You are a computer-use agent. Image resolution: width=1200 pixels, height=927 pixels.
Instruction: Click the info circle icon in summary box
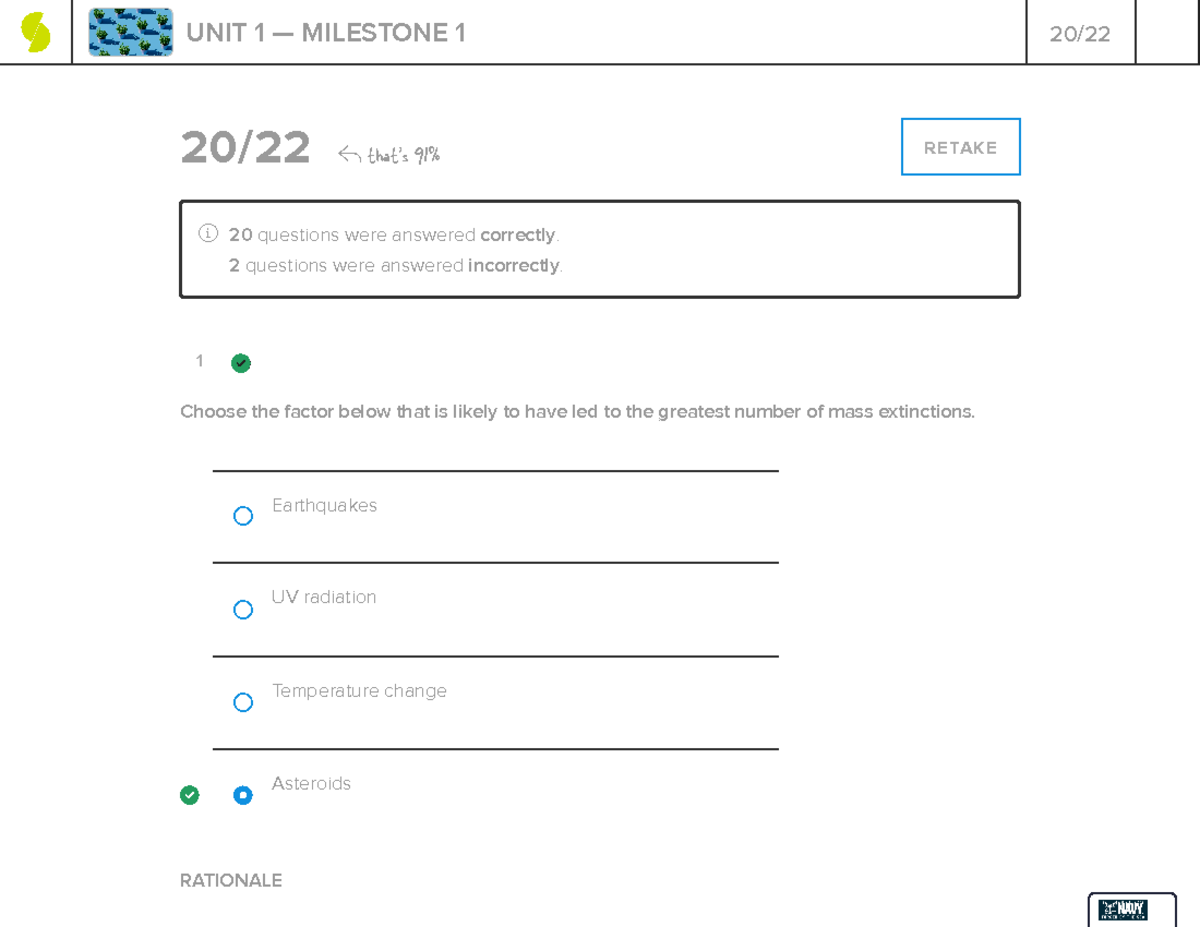tap(207, 233)
